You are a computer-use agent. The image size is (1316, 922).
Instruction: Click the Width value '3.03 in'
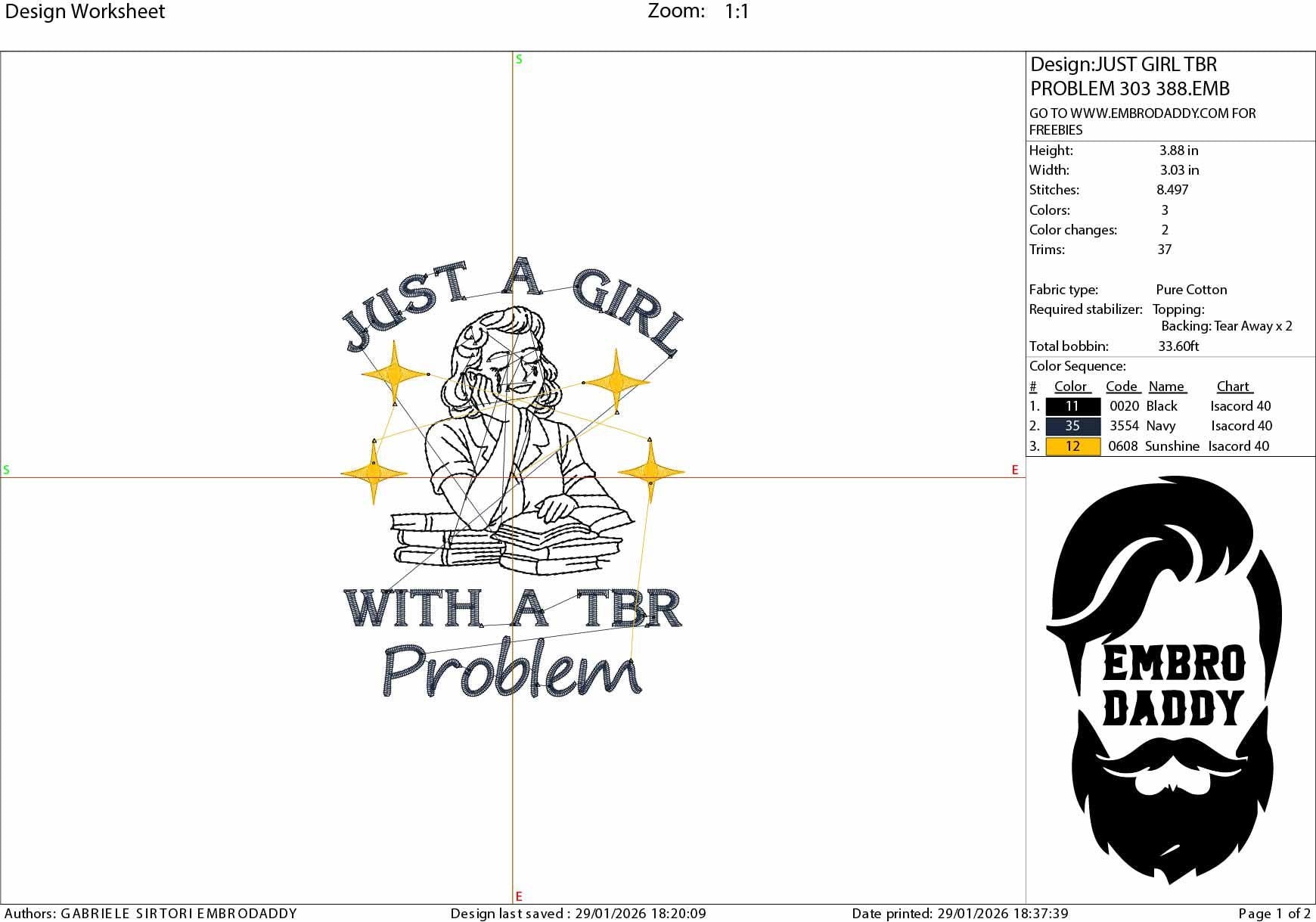(1179, 170)
